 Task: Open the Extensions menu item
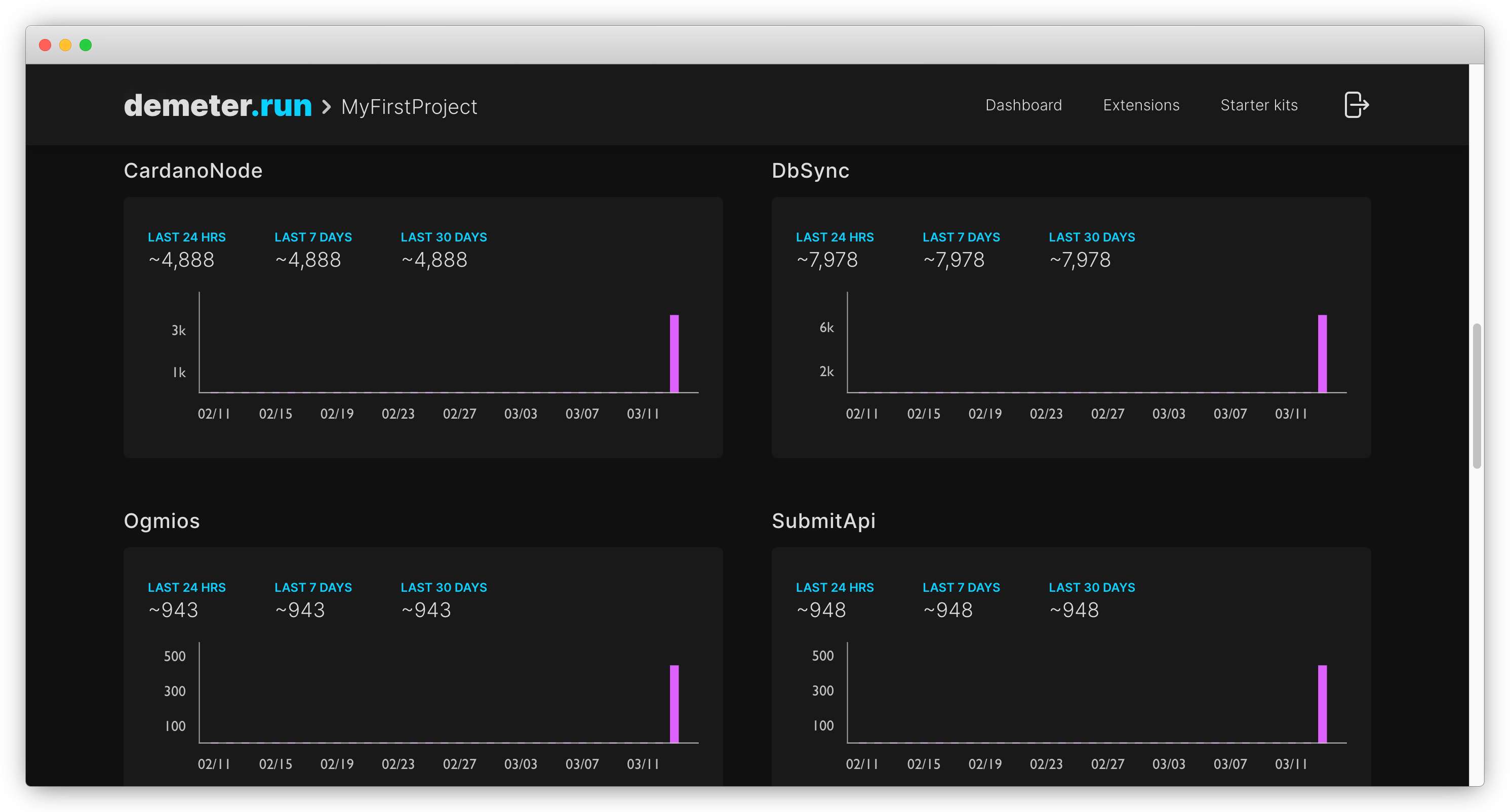[1141, 105]
